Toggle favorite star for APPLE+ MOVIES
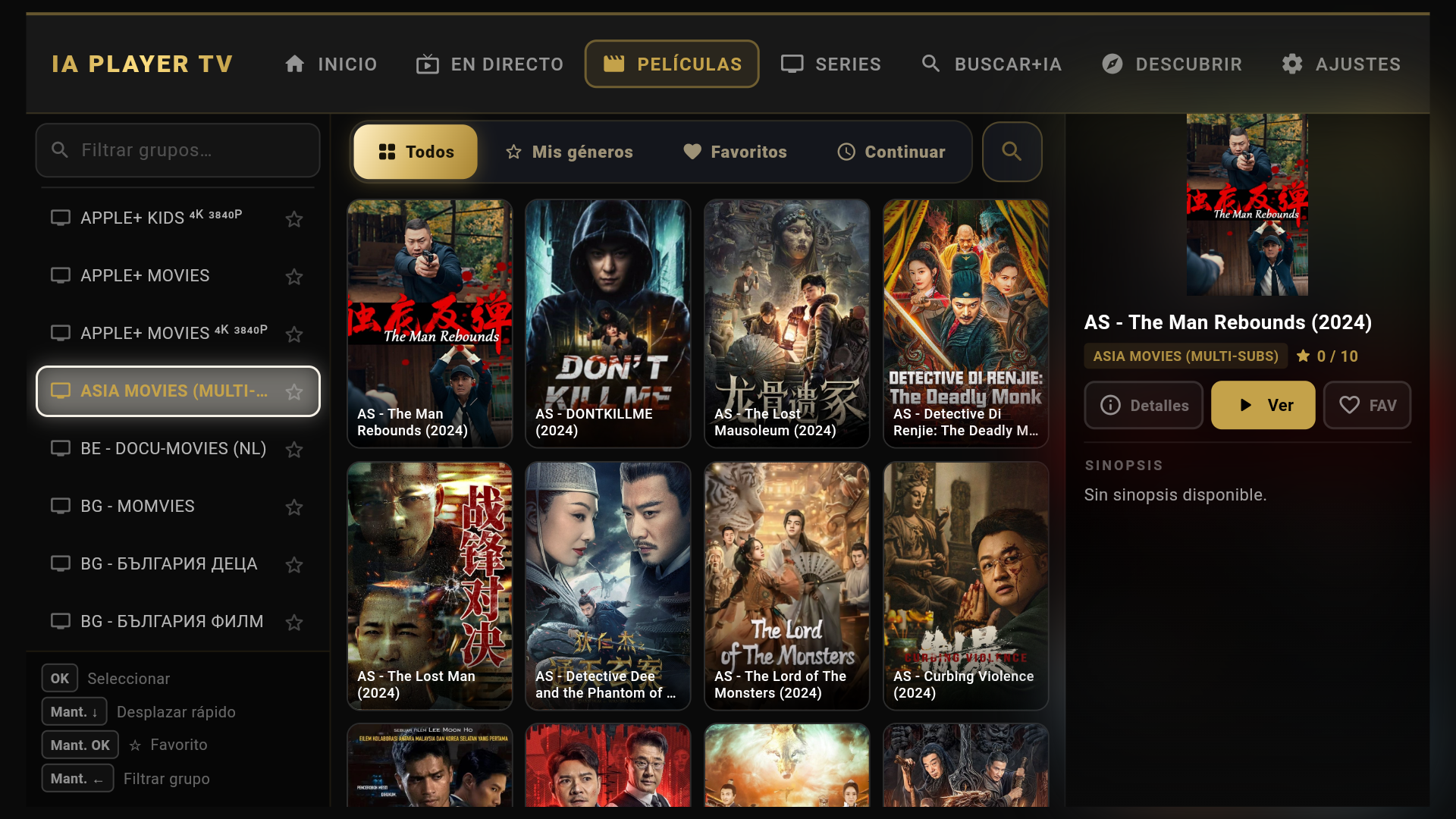Image resolution: width=1456 pixels, height=819 pixels. 294,277
